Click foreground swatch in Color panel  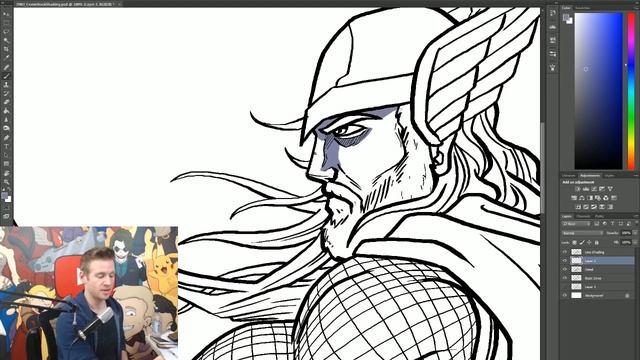566,17
